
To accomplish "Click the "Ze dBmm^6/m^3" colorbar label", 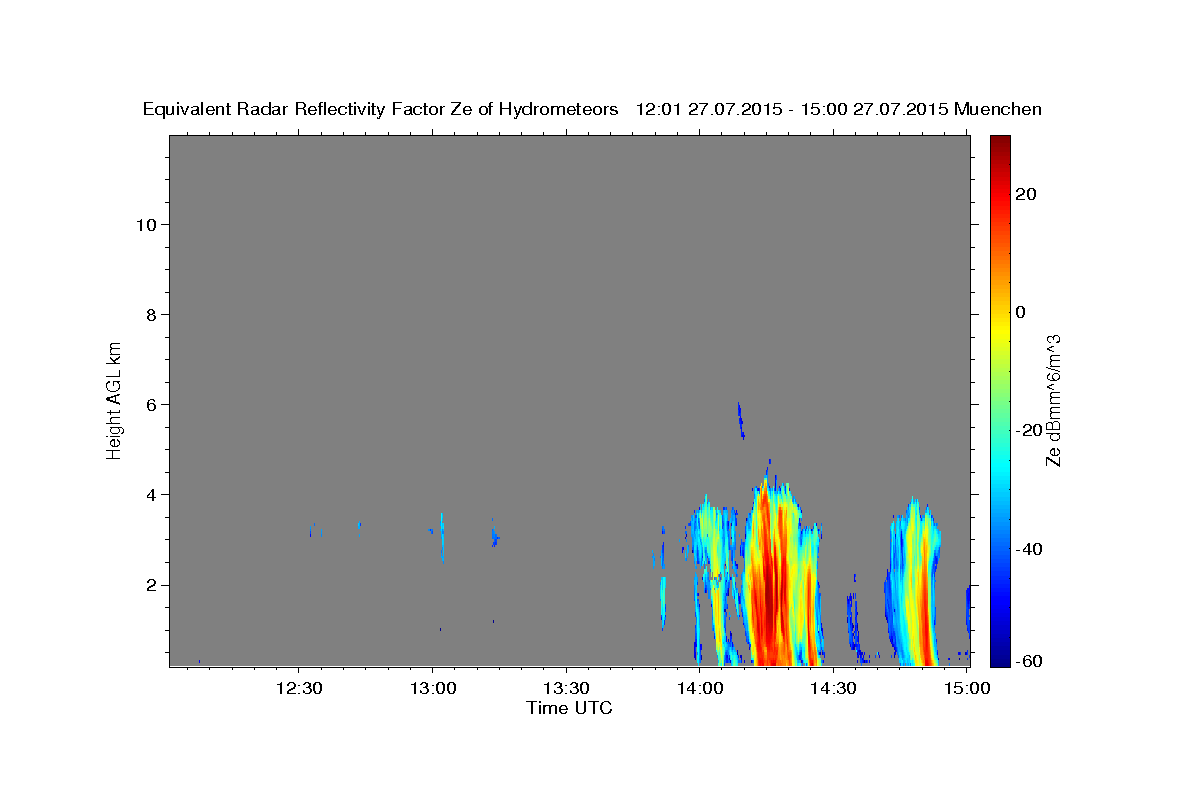I will [x=1052, y=400].
